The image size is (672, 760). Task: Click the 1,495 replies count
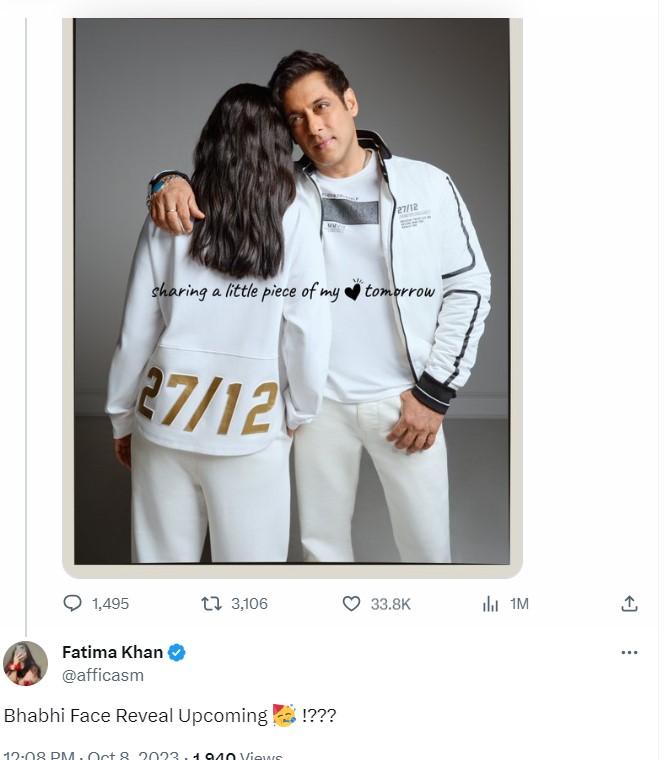(x=110, y=603)
